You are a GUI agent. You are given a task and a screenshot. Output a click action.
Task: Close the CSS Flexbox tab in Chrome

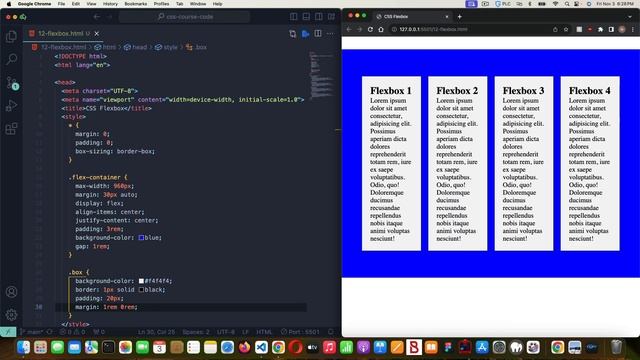(447, 17)
